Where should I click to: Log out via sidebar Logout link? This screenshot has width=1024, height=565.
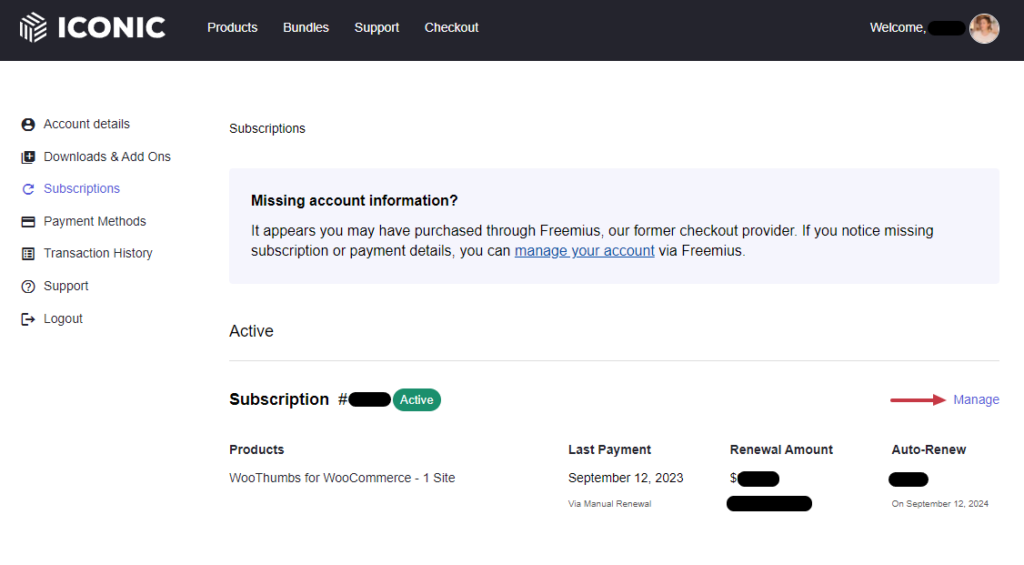pyautogui.click(x=63, y=319)
